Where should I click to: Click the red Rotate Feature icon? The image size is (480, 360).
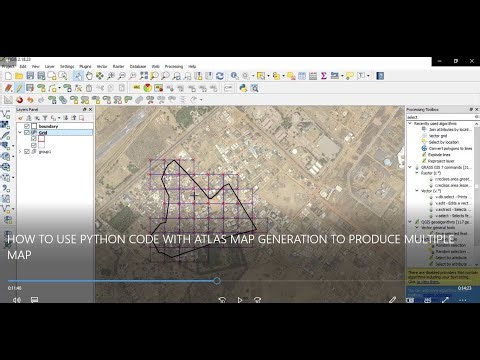[19, 100]
